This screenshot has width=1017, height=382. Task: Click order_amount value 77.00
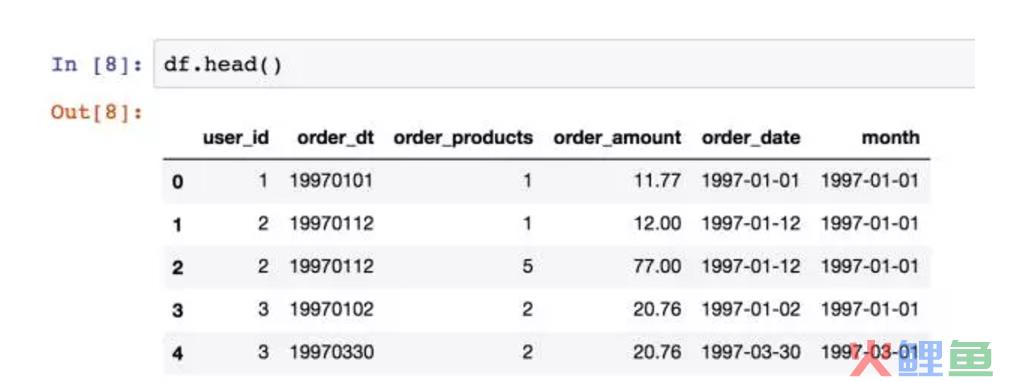point(657,266)
